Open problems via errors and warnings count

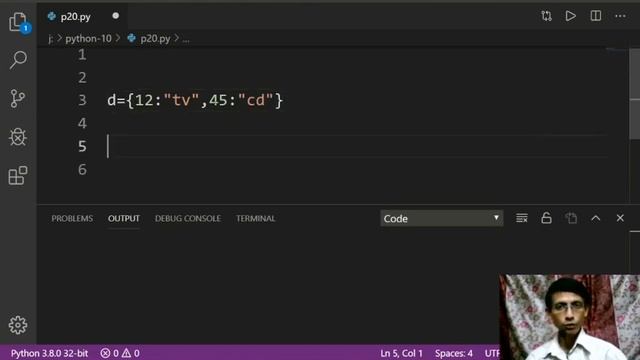[x=120, y=353]
